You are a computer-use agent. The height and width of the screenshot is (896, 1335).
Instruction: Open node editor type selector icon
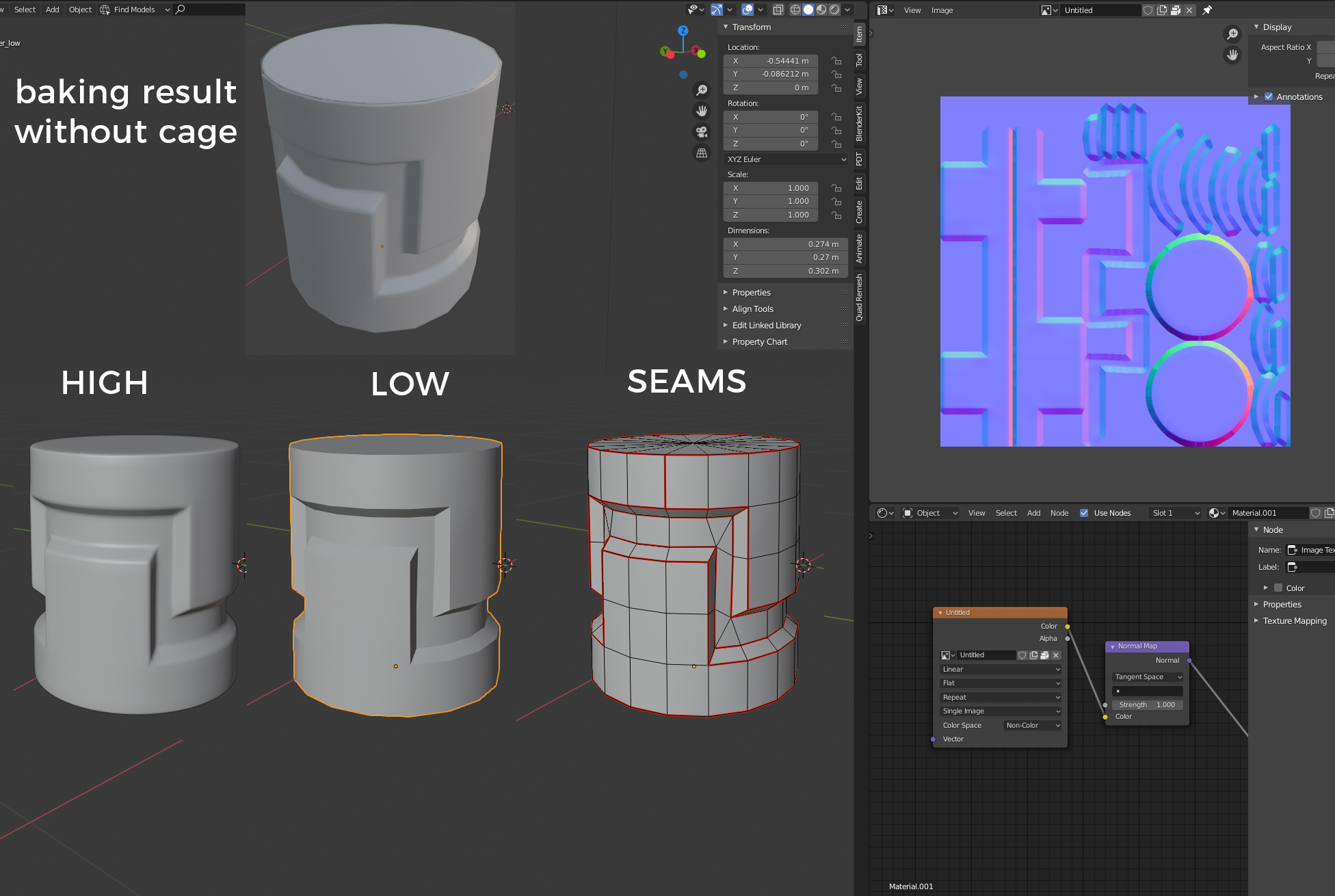tap(886, 513)
